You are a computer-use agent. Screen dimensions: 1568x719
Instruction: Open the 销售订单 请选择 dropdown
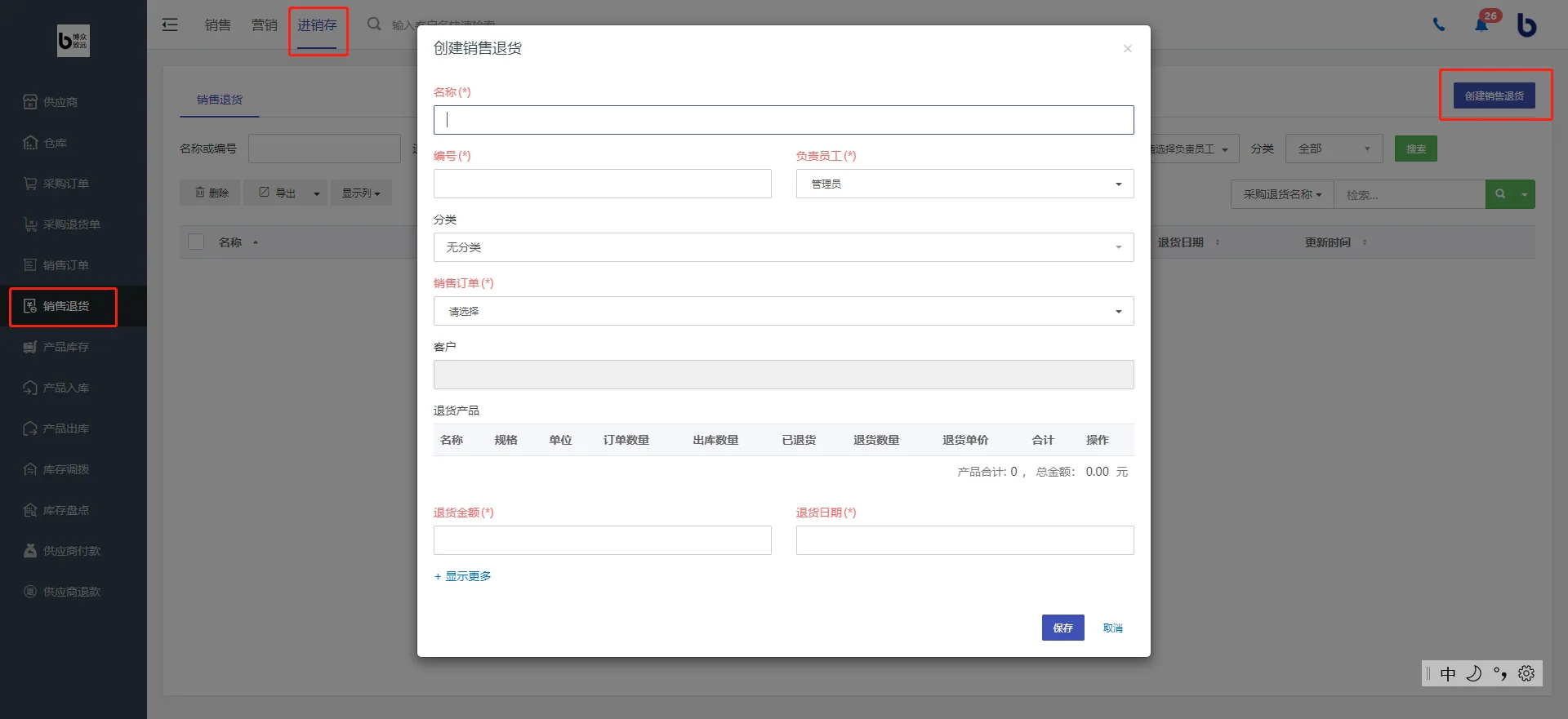click(x=783, y=311)
